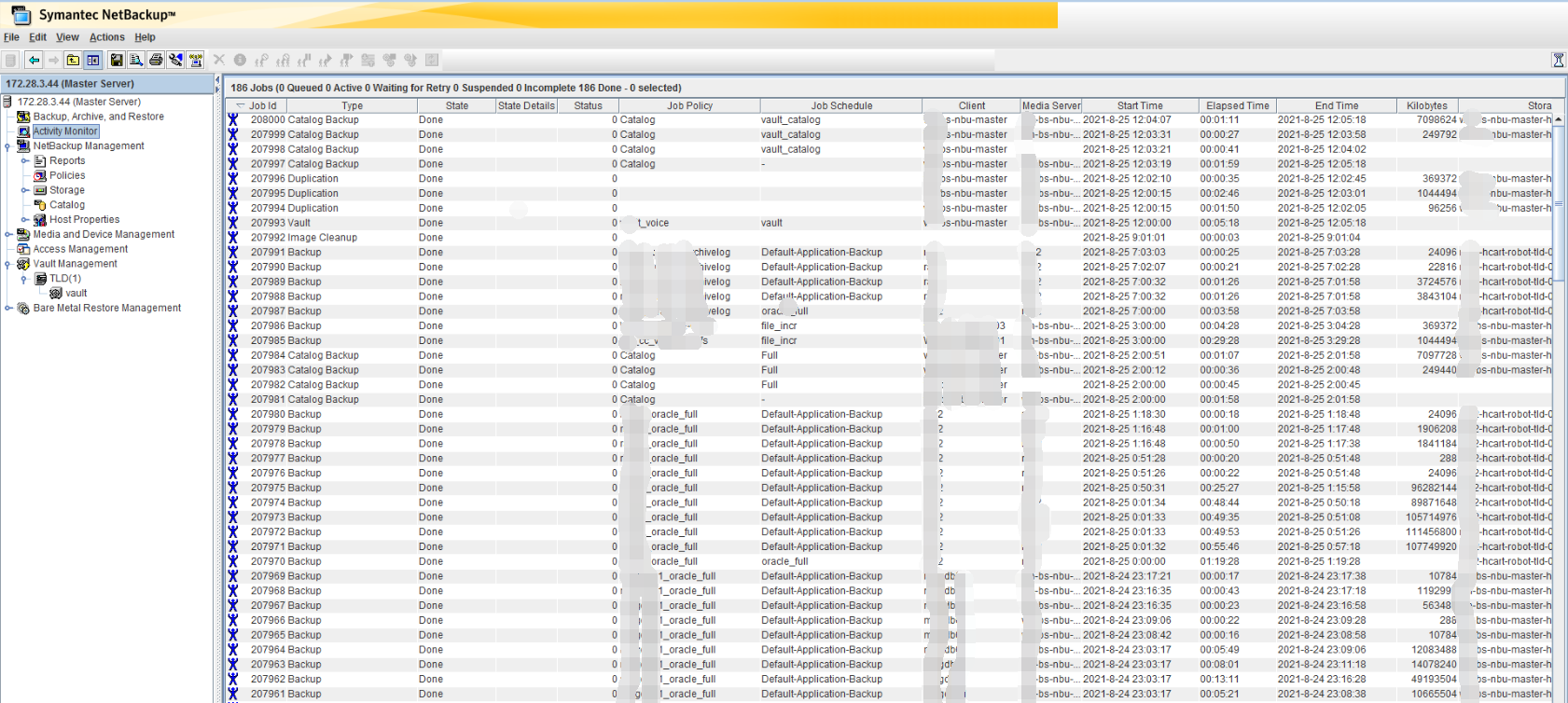Sort by the Client column header

click(x=971, y=105)
